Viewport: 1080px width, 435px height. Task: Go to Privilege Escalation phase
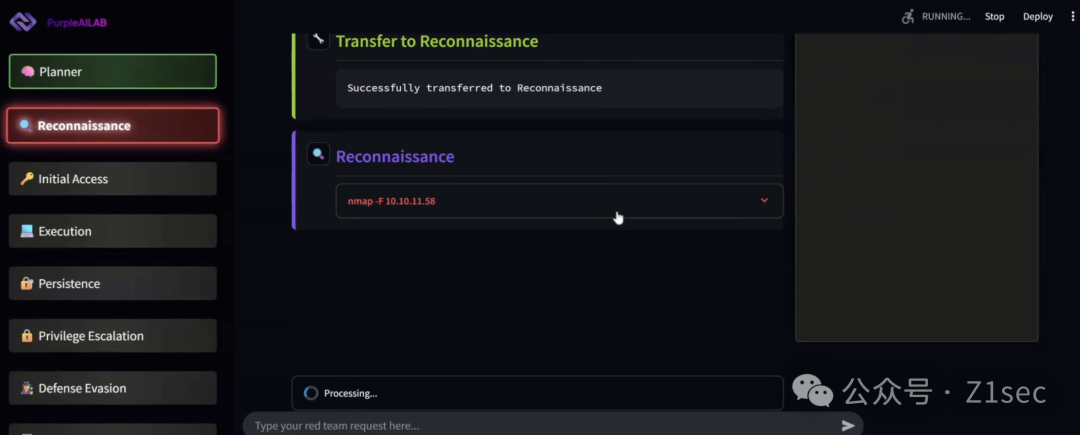pyautogui.click(x=112, y=336)
